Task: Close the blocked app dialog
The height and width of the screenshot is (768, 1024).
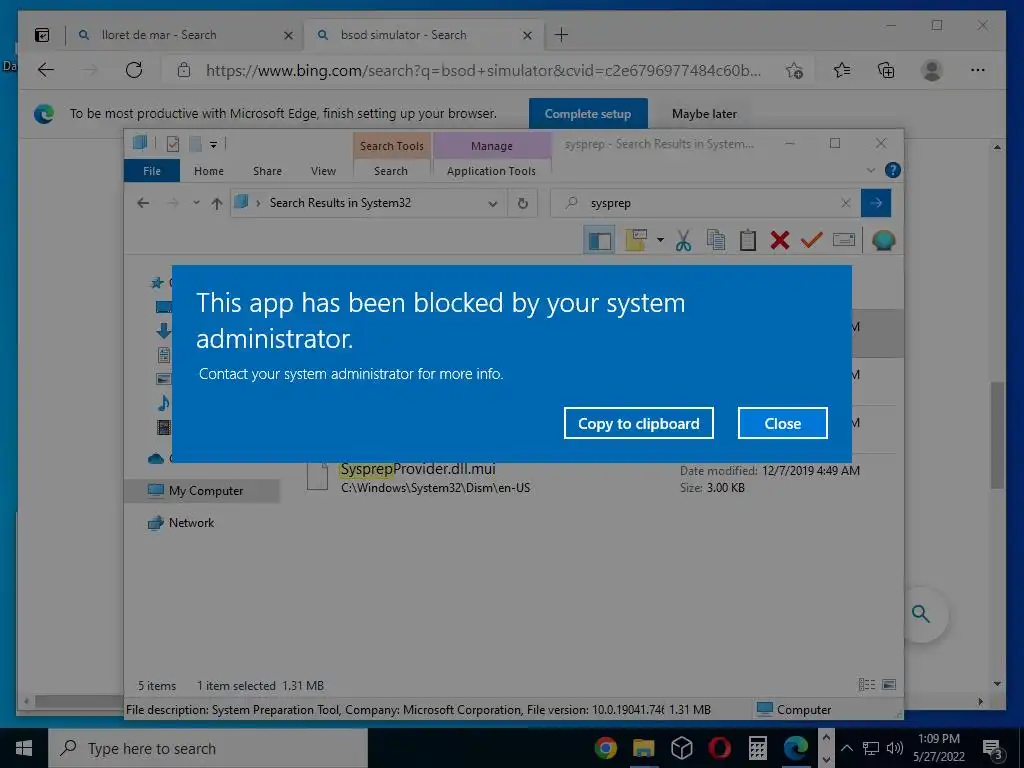Action: coord(782,423)
